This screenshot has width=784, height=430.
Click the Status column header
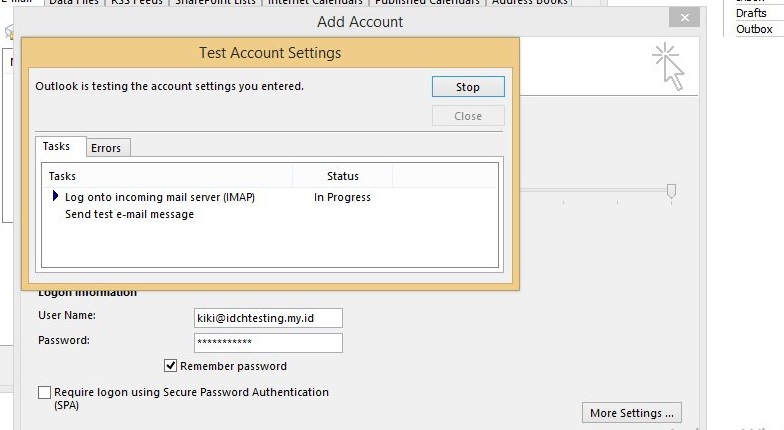342,176
